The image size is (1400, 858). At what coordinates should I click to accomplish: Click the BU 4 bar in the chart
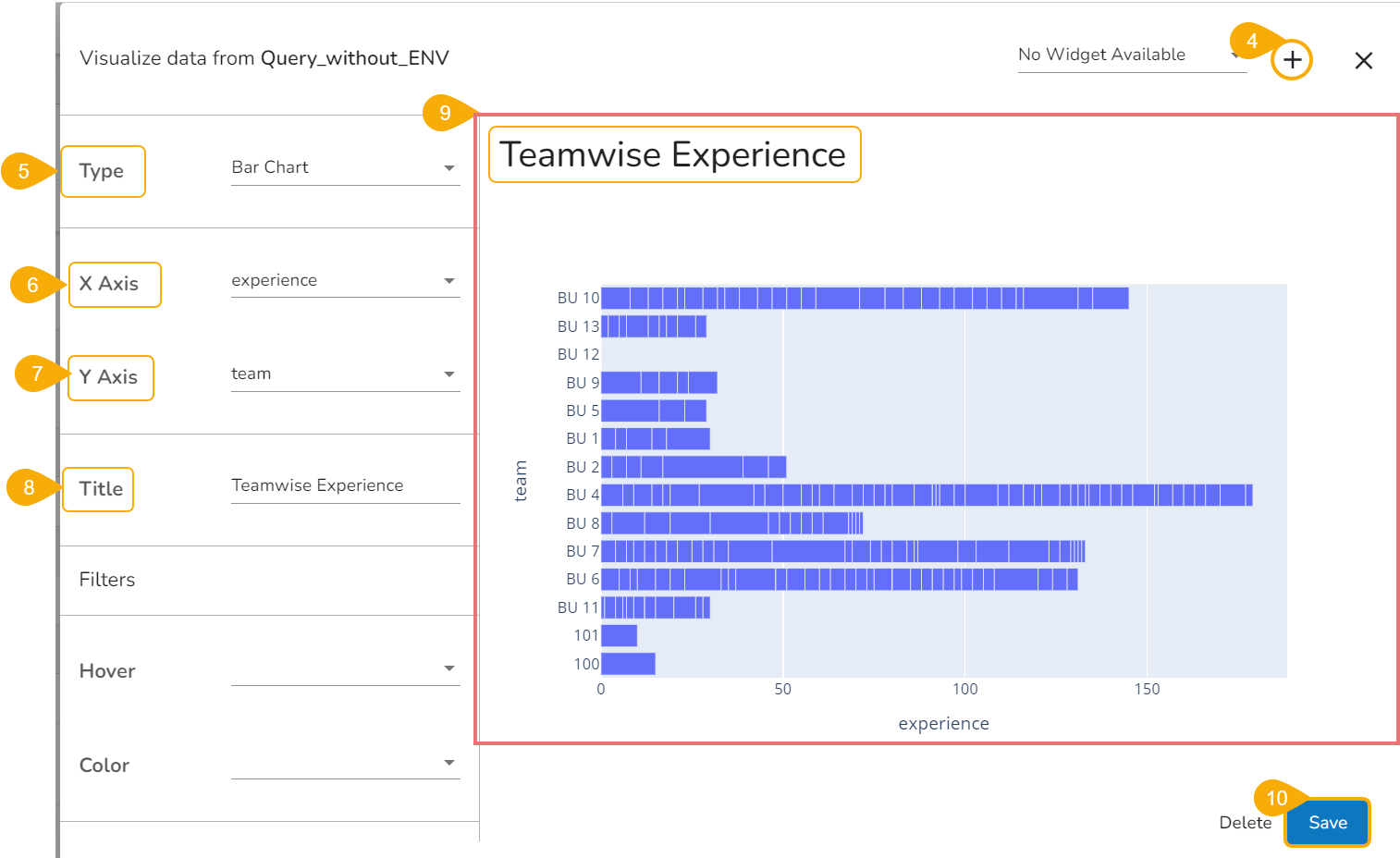click(x=927, y=495)
